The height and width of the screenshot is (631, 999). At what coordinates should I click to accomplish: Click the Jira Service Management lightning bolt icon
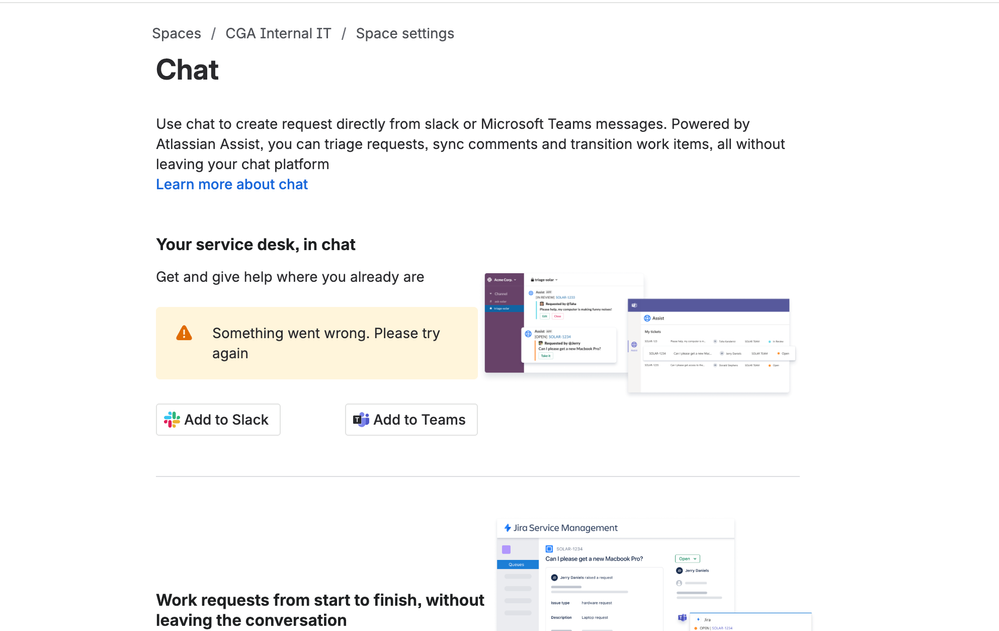[x=508, y=528]
